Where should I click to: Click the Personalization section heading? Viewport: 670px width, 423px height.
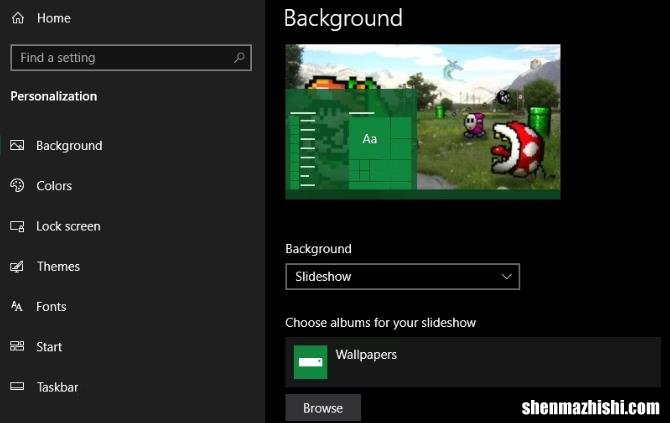[x=54, y=96]
